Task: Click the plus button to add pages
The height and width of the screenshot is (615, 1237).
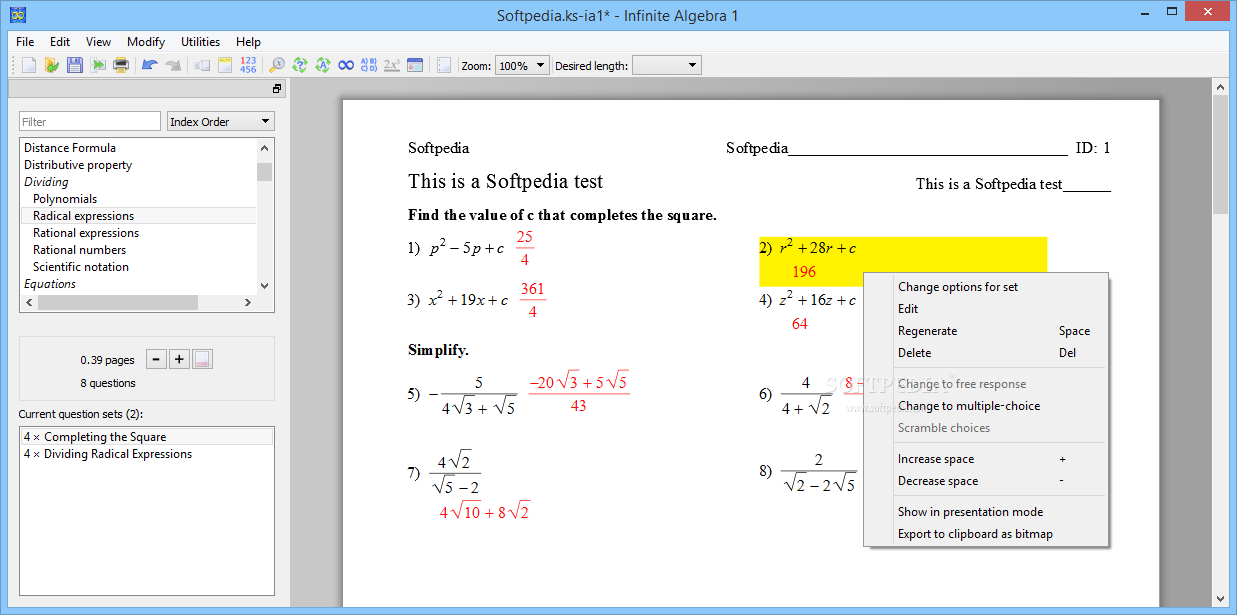Action: (179, 359)
